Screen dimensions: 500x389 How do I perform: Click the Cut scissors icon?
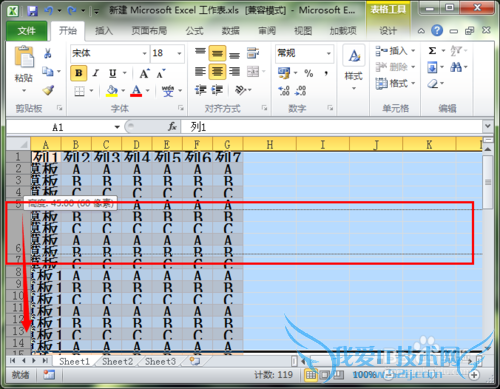click(48, 53)
